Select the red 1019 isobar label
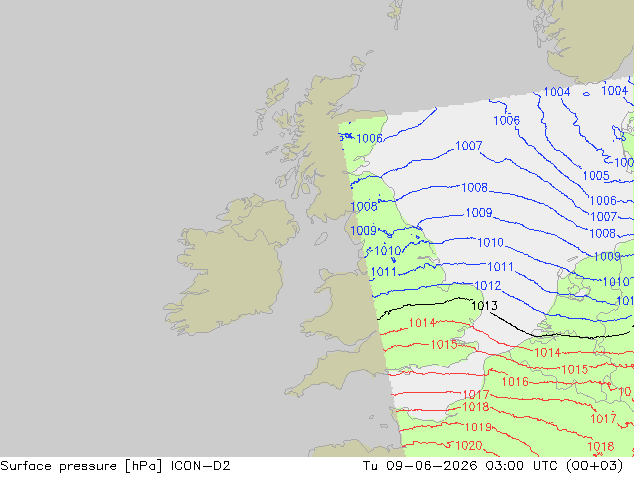The image size is (634, 490). tap(478, 427)
